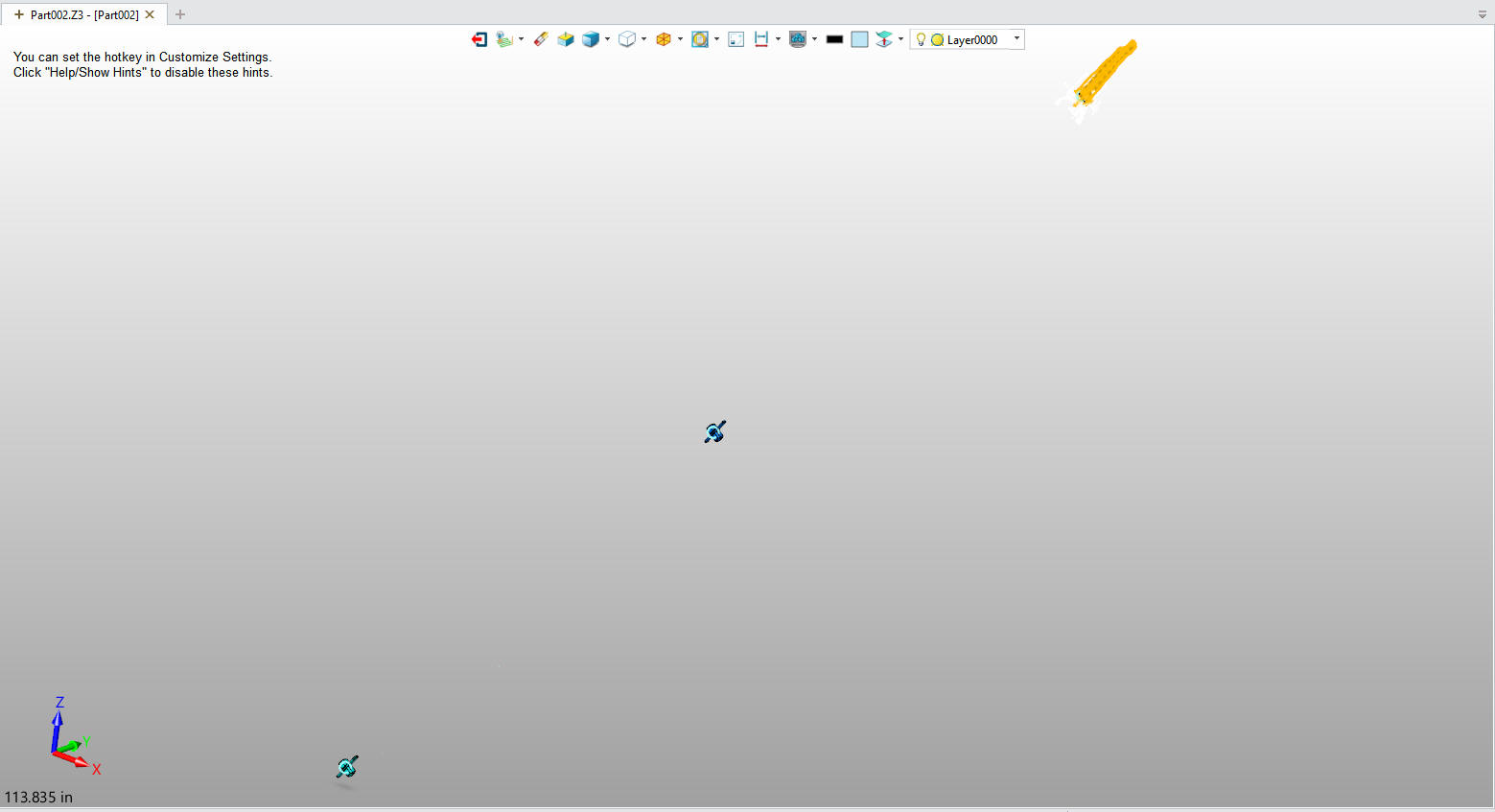The height and width of the screenshot is (812, 1495).
Task: Click the black color swatch in toolbar
Action: tap(834, 39)
